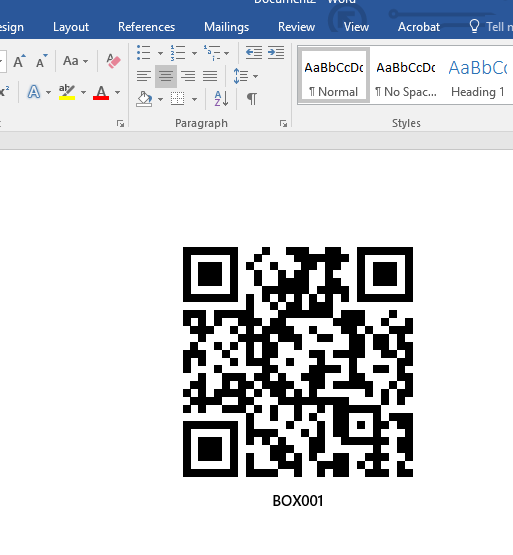This screenshot has height=555, width=513.
Task: Select the Normal style
Action: (x=334, y=75)
